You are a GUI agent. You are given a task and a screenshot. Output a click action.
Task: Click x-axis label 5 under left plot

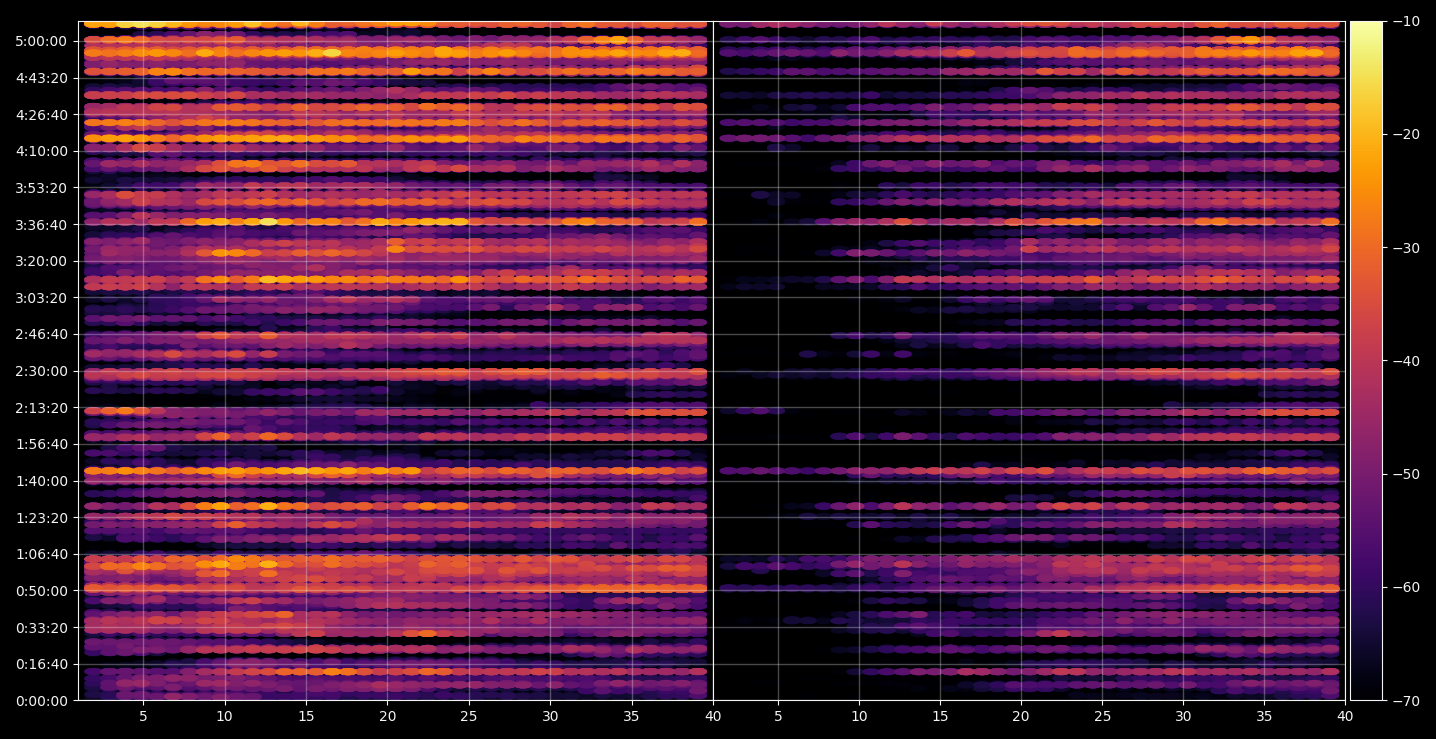click(x=143, y=717)
